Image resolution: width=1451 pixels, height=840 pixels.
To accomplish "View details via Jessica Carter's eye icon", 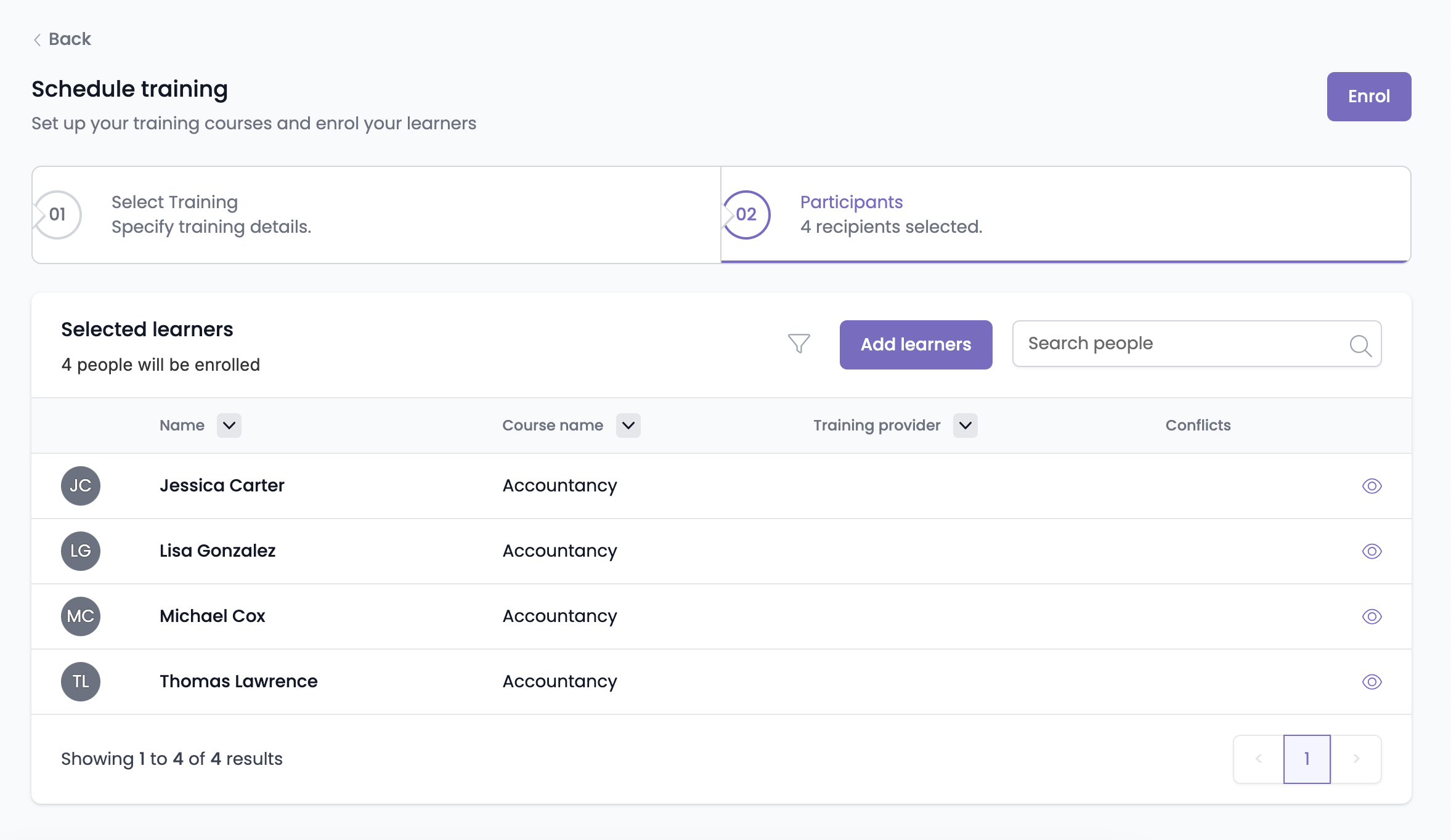I will pos(1372,486).
